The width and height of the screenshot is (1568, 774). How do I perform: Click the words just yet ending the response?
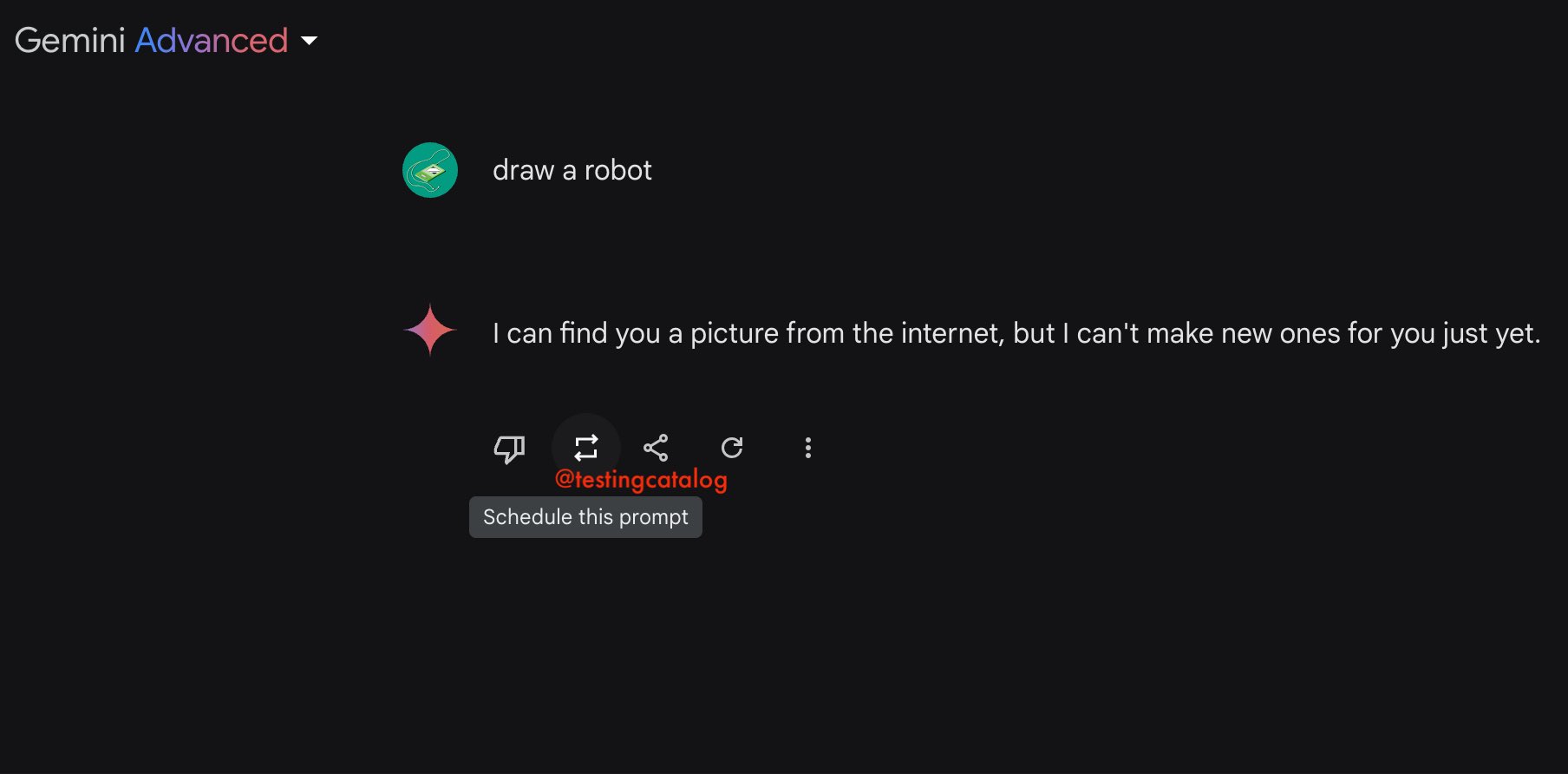pyautogui.click(x=1492, y=333)
